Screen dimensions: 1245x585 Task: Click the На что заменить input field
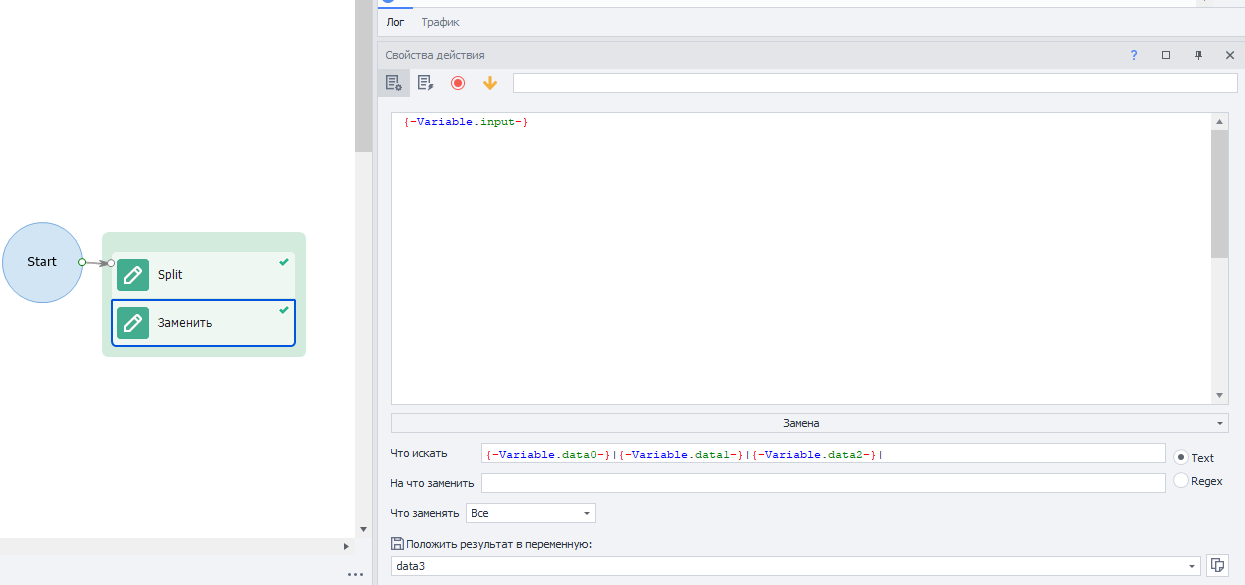[823, 483]
